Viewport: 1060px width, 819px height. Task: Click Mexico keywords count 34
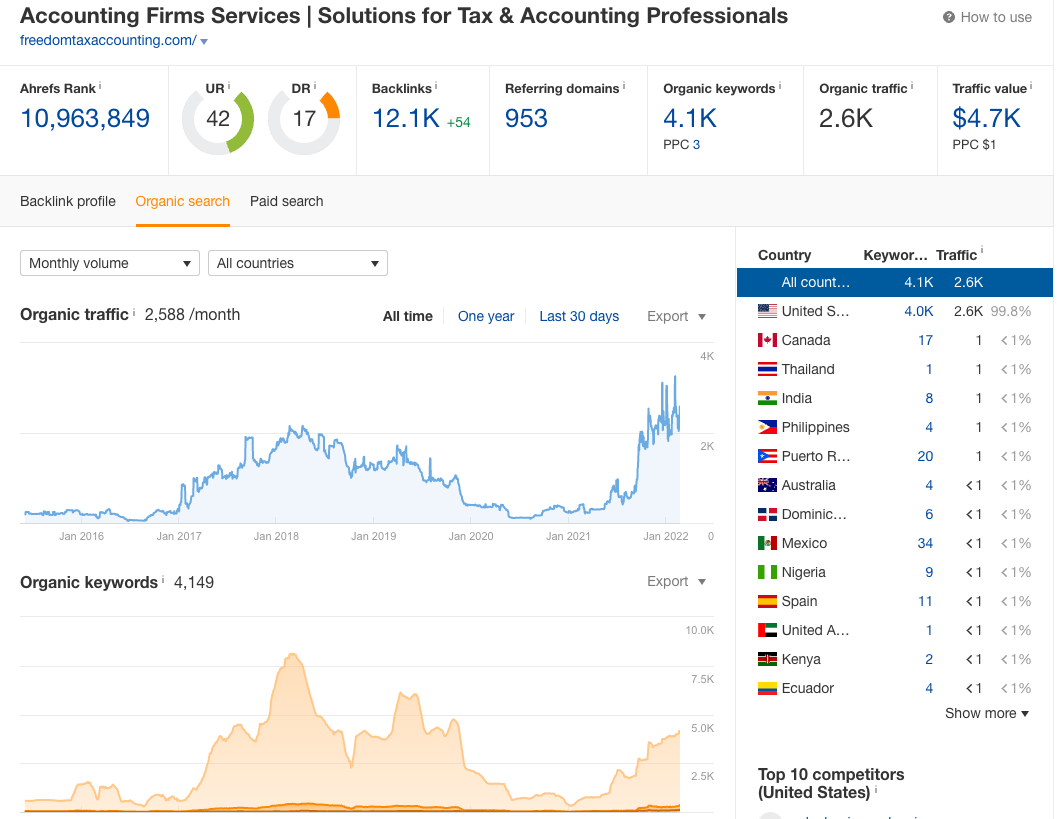click(x=925, y=543)
